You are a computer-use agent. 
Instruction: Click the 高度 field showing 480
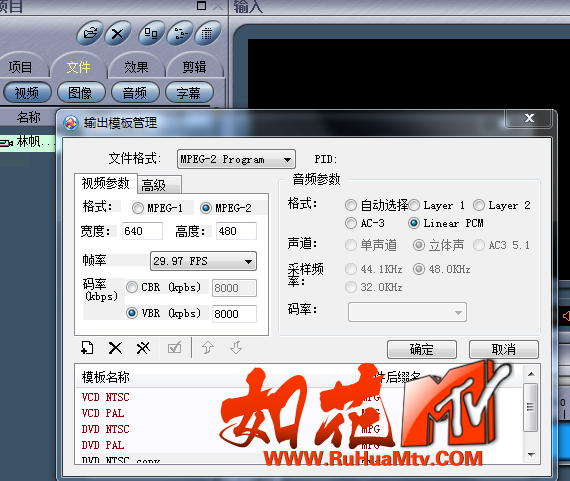pos(236,231)
